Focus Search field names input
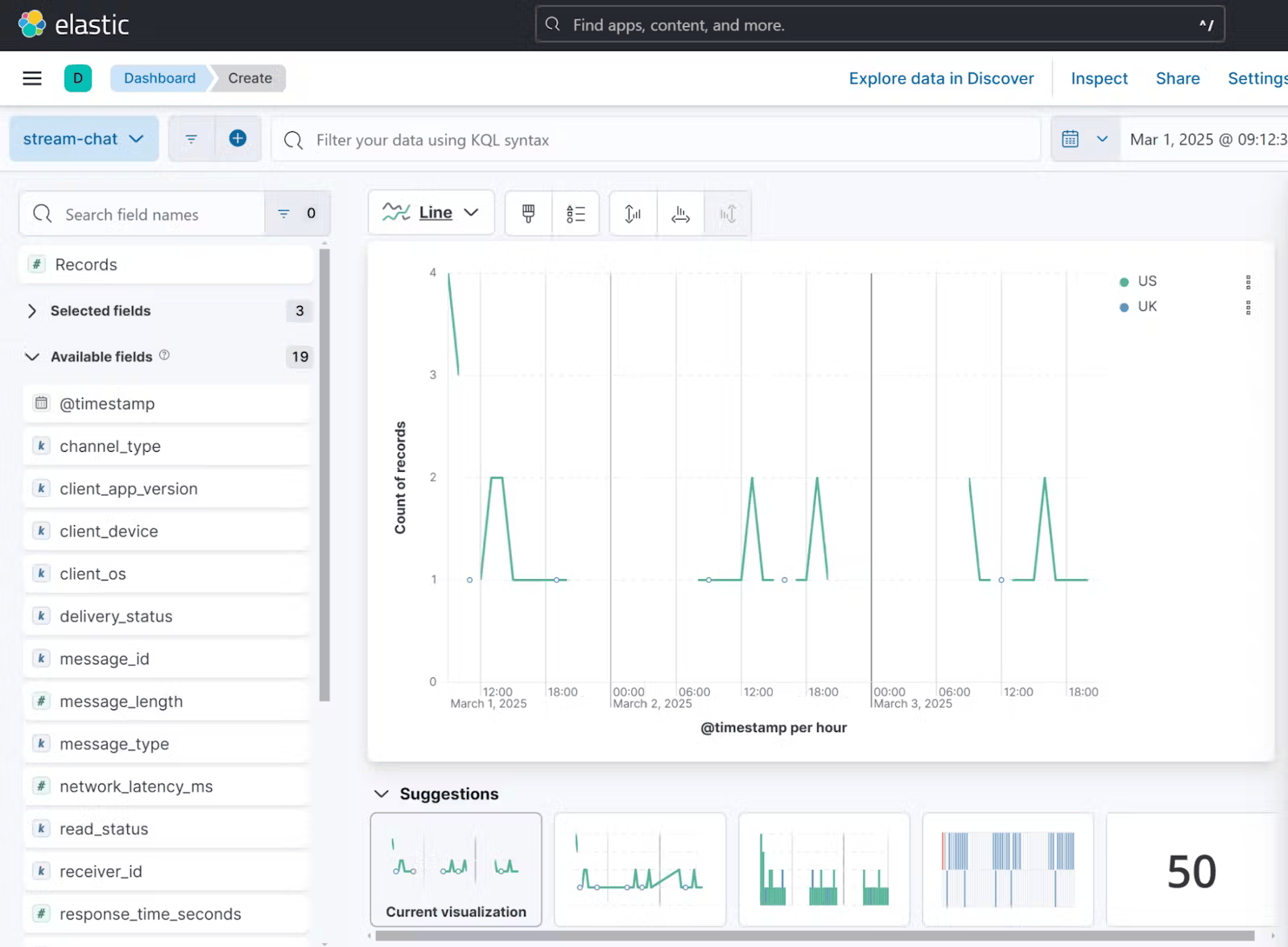Viewport: 1288px width, 947px height. click(142, 213)
